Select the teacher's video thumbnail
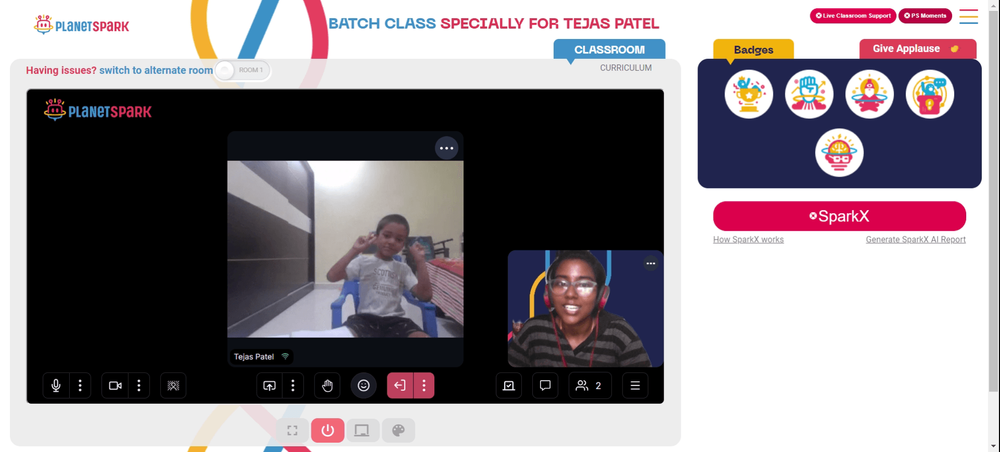The height and width of the screenshot is (452, 1000). click(x=585, y=309)
